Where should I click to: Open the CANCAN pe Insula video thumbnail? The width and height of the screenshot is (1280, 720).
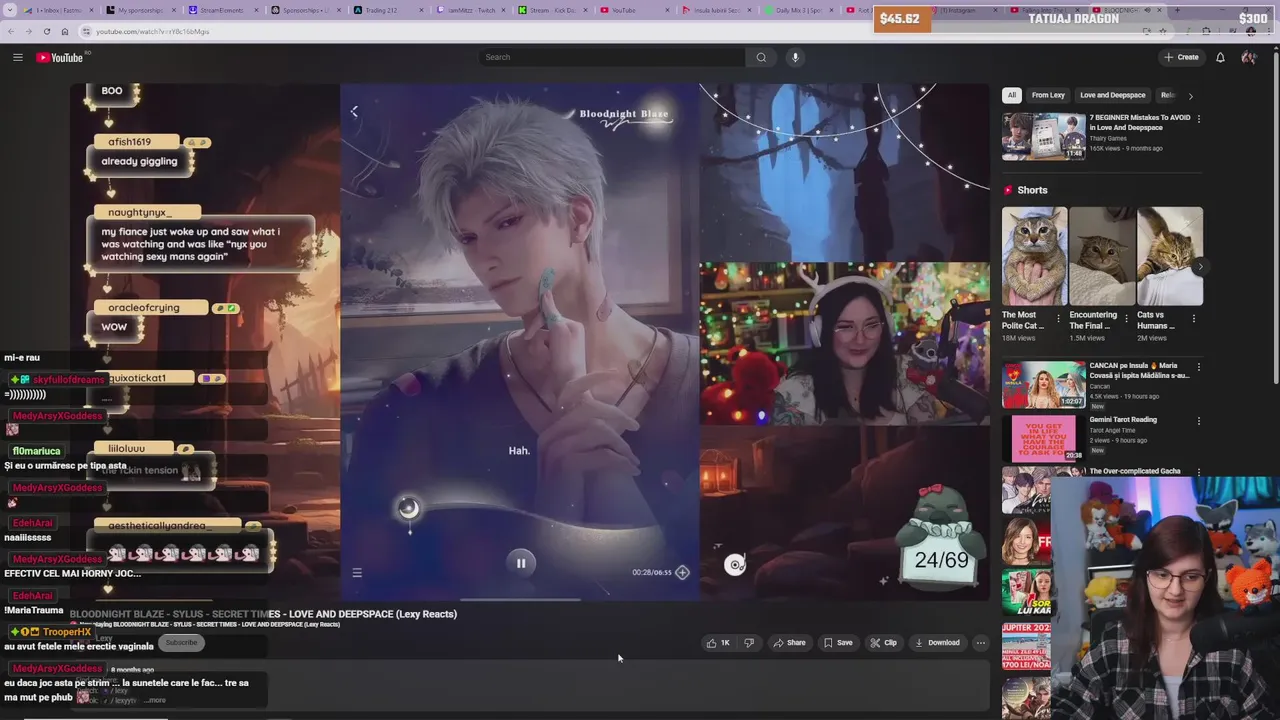(1044, 384)
